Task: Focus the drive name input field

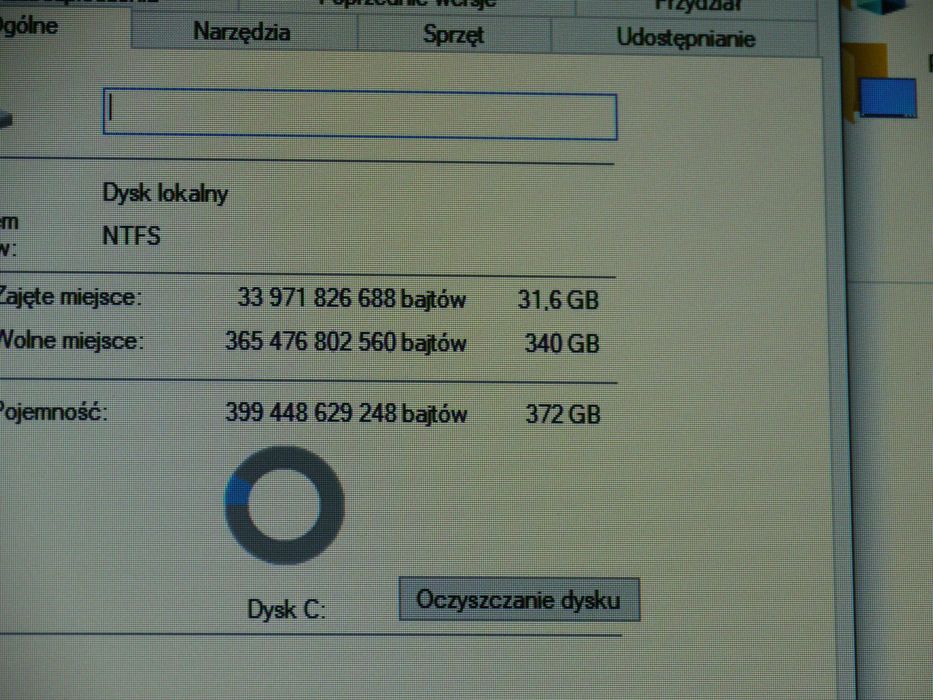Action: point(360,114)
